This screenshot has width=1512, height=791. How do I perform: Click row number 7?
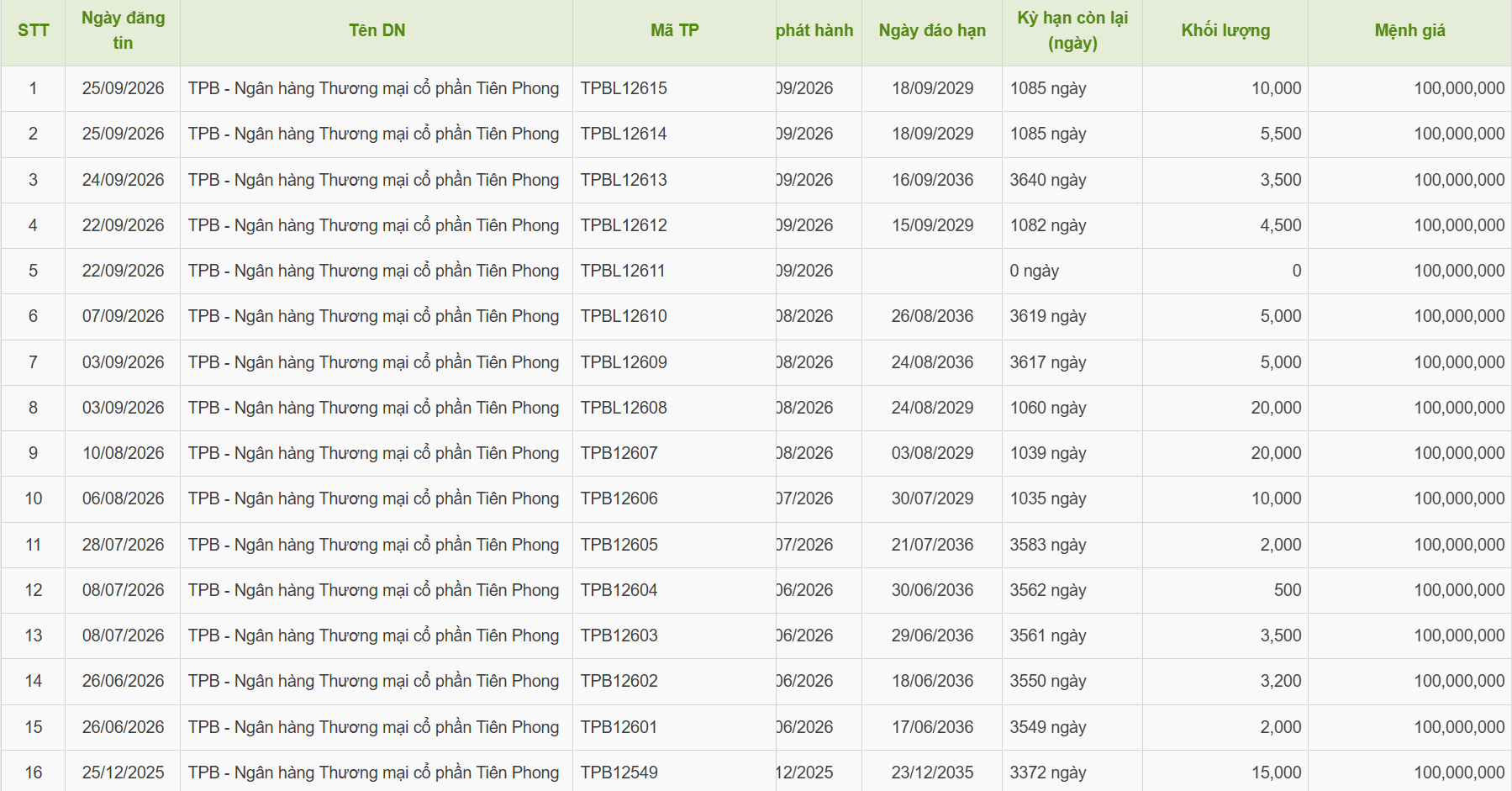click(34, 362)
